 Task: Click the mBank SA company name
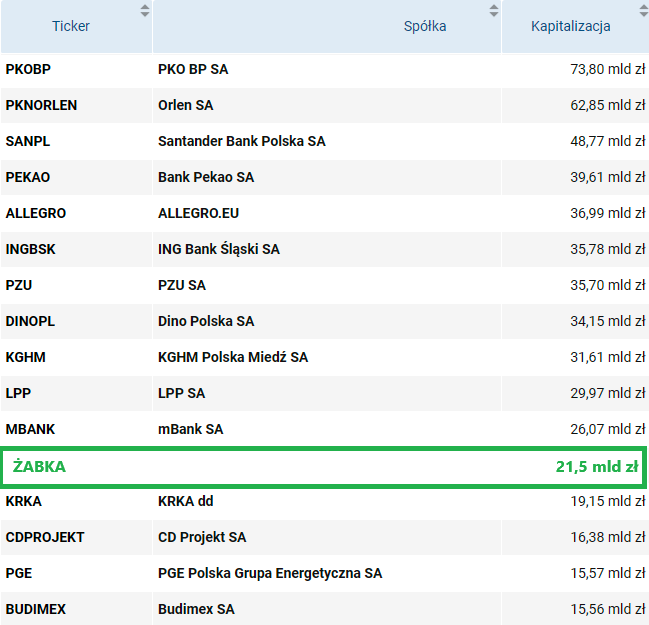coord(190,429)
